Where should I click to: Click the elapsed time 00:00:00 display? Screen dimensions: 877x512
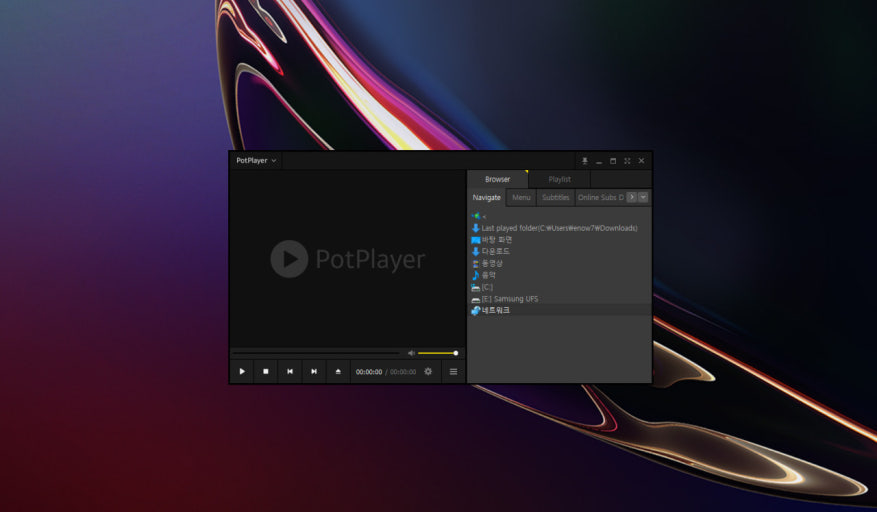369,372
